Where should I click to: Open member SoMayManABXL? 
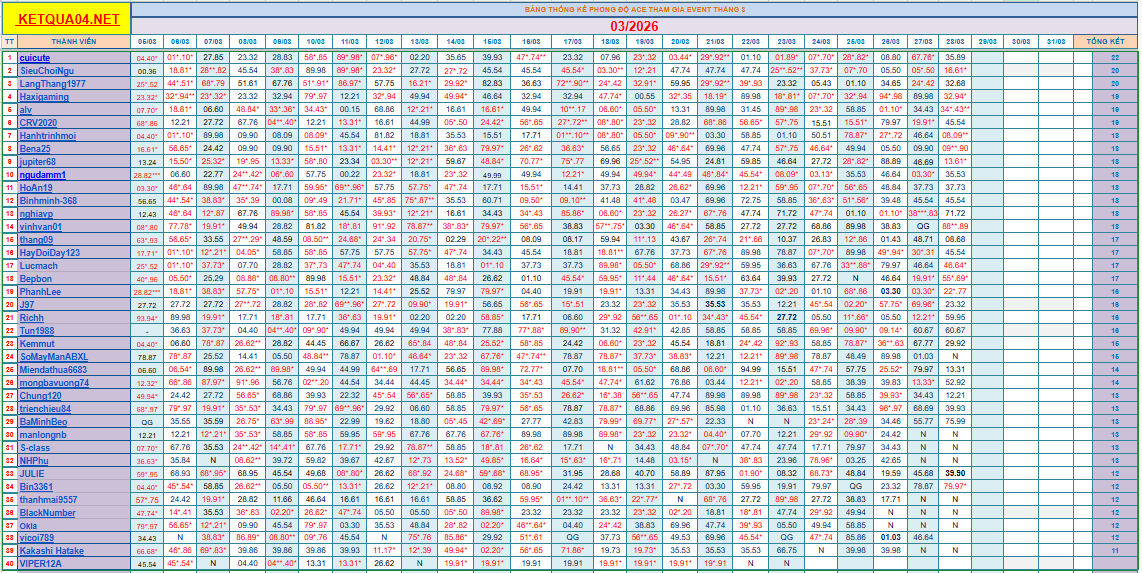point(54,357)
